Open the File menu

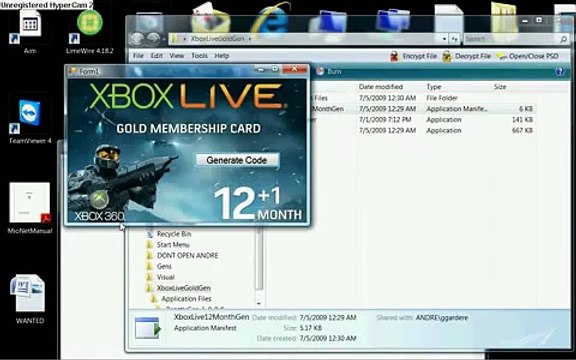pyautogui.click(x=138, y=56)
